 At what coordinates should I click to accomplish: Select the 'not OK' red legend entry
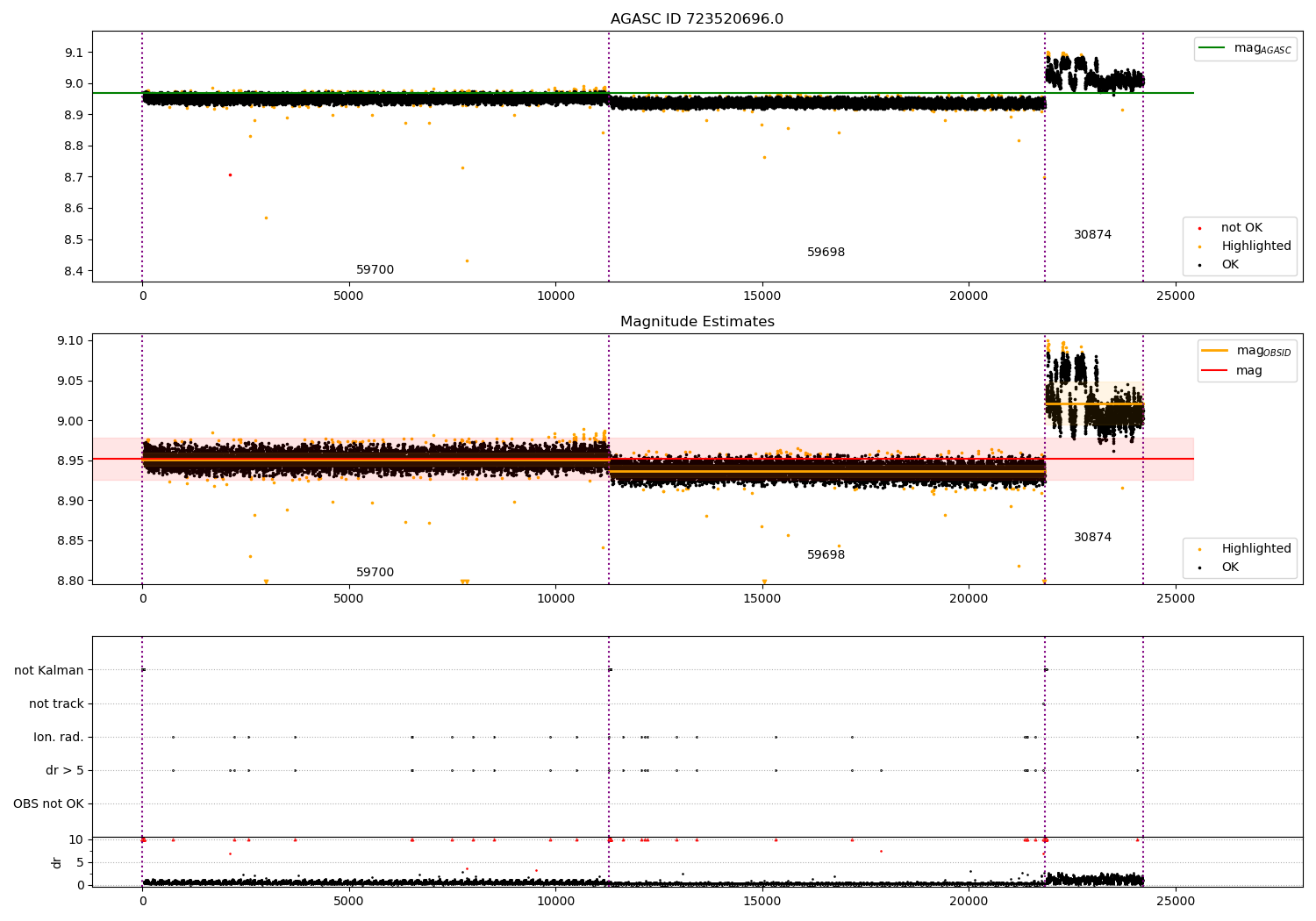point(1230,228)
